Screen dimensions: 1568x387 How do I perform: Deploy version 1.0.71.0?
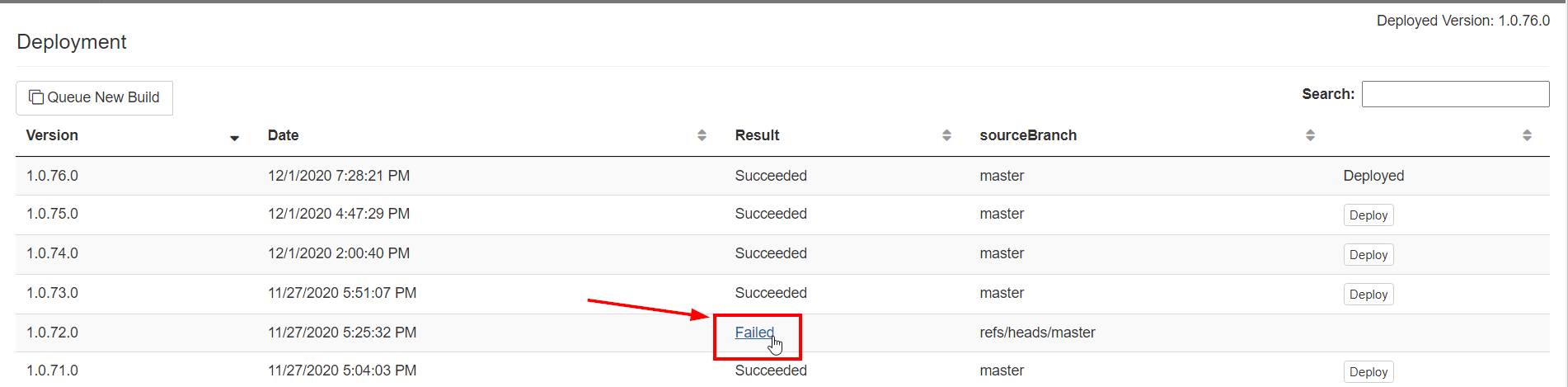pos(1368,372)
